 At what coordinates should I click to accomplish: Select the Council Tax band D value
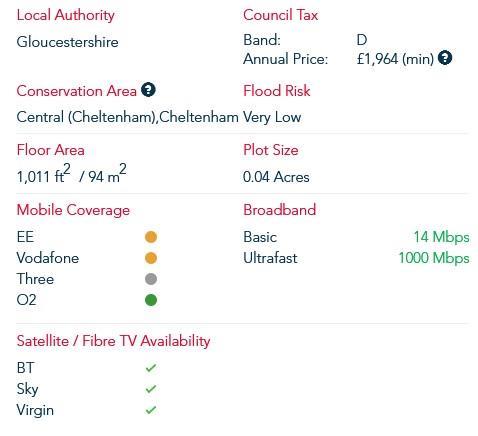(x=362, y=40)
